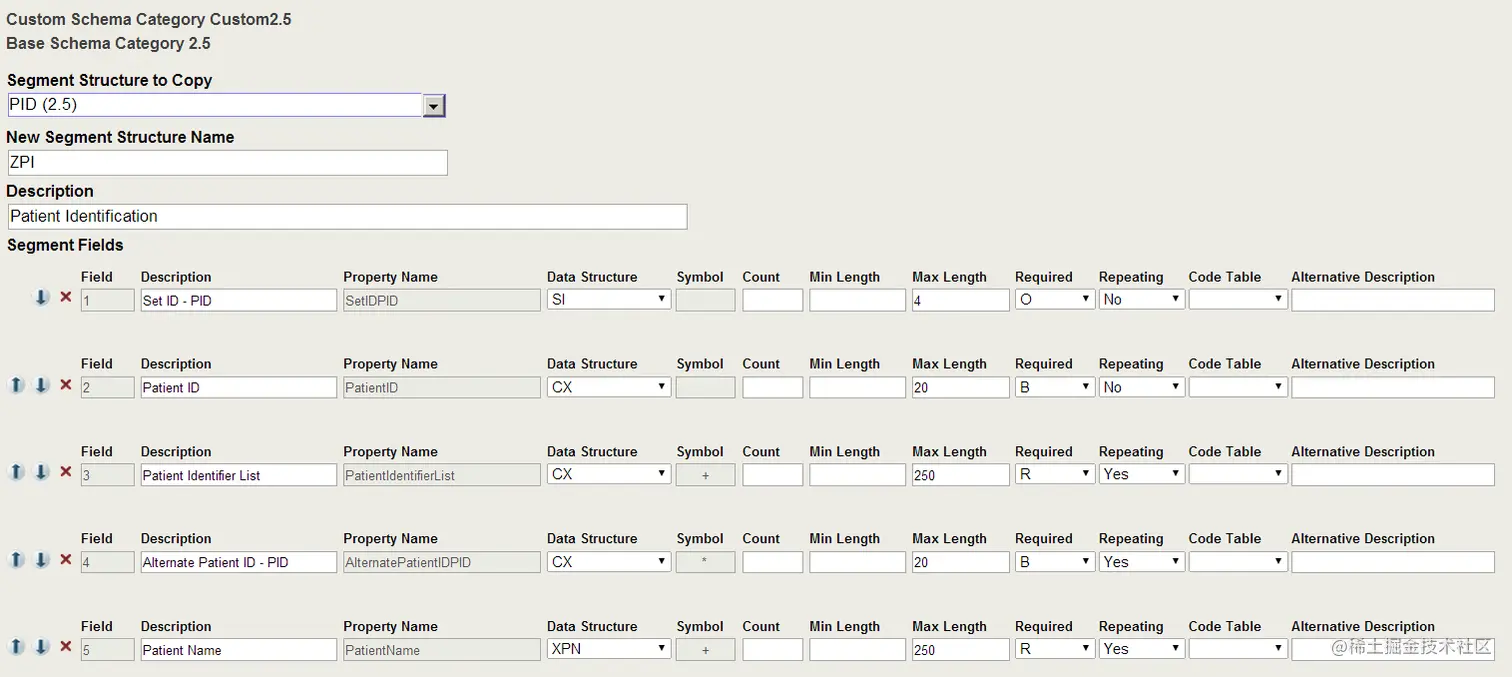Open Segment Structure to Copy dropdown
The image size is (1512, 677).
pos(434,105)
